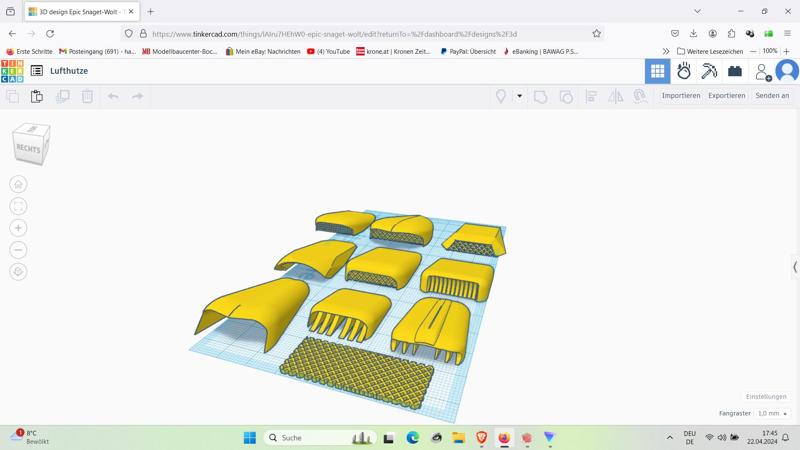800x450 pixels.
Task: Duplicate the selected object
Action: 62,96
